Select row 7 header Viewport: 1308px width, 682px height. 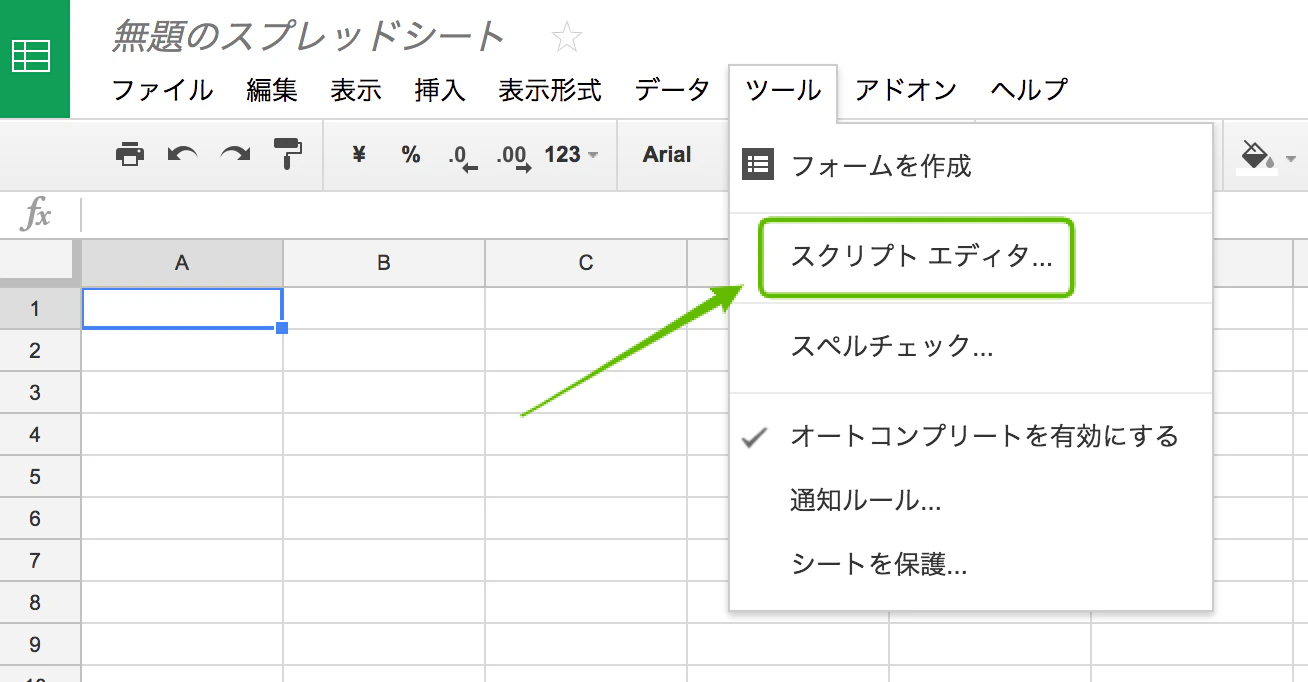(x=36, y=560)
